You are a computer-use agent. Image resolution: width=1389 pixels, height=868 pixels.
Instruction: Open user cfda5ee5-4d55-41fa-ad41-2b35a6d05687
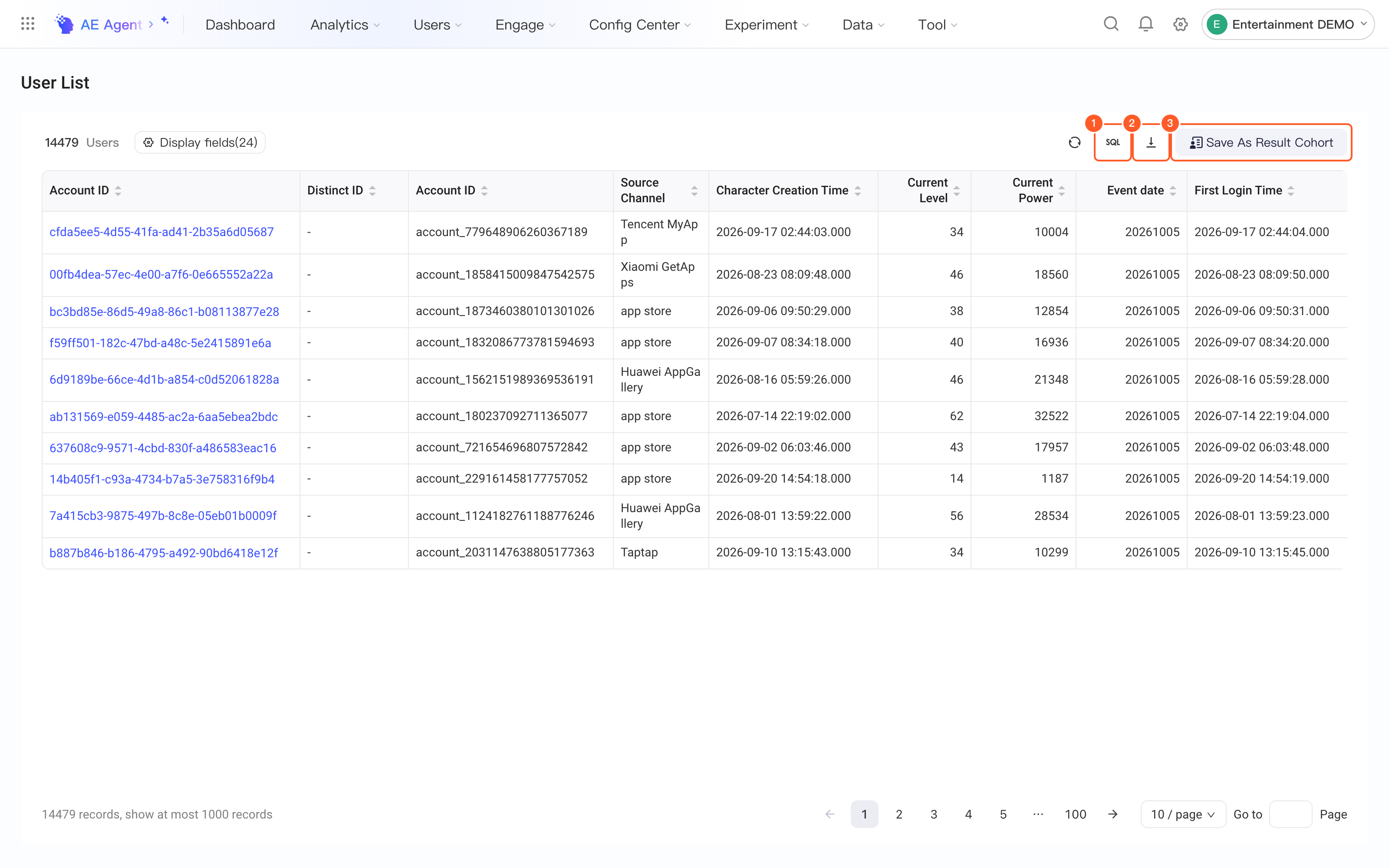tap(161, 232)
